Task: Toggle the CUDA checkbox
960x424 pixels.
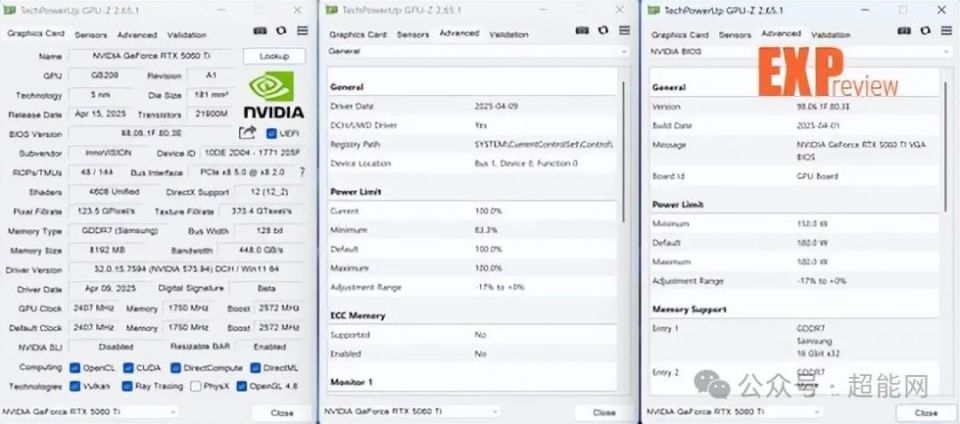Action: 128,368
